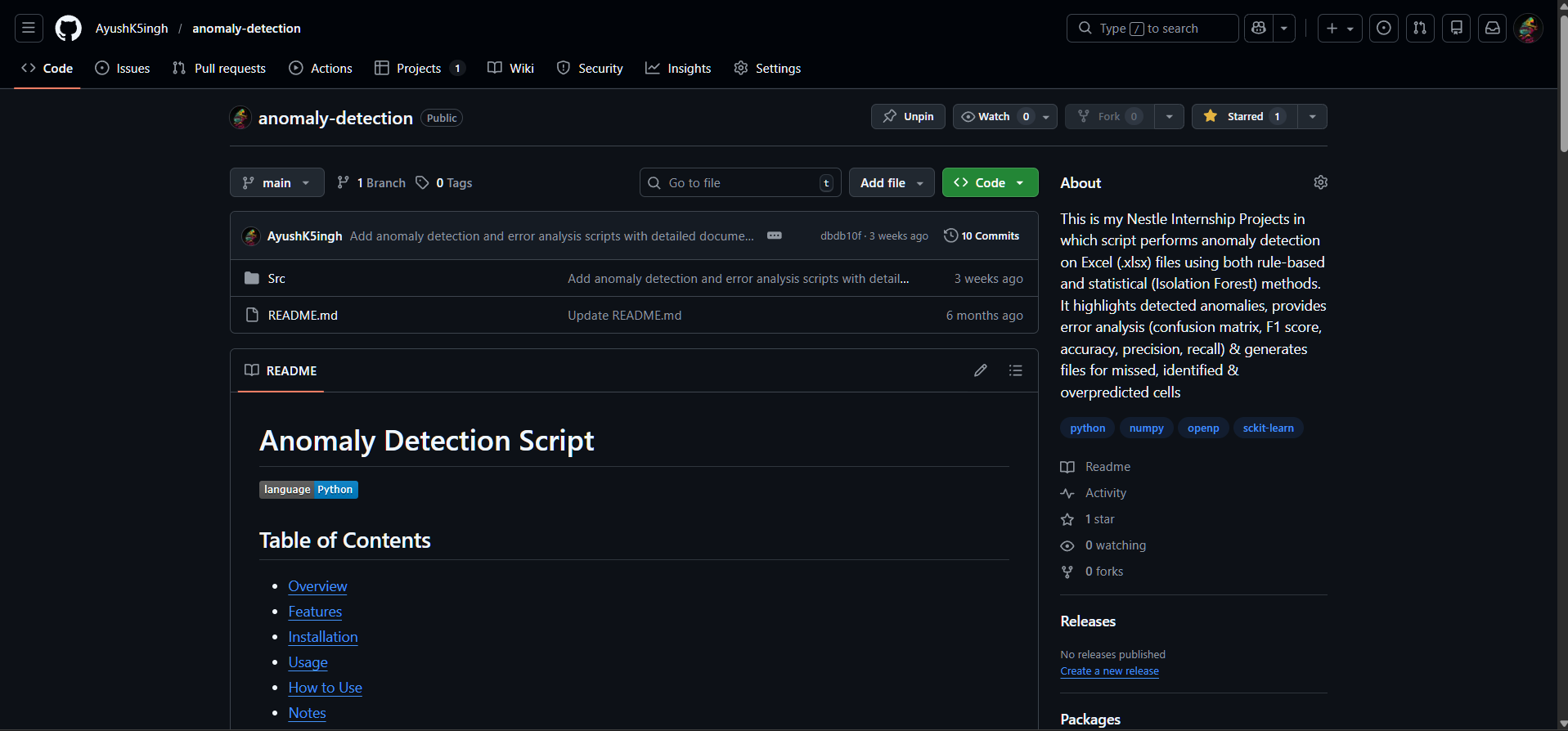The width and height of the screenshot is (1568, 731).
Task: Toggle Watch on the repository
Action: 995,117
